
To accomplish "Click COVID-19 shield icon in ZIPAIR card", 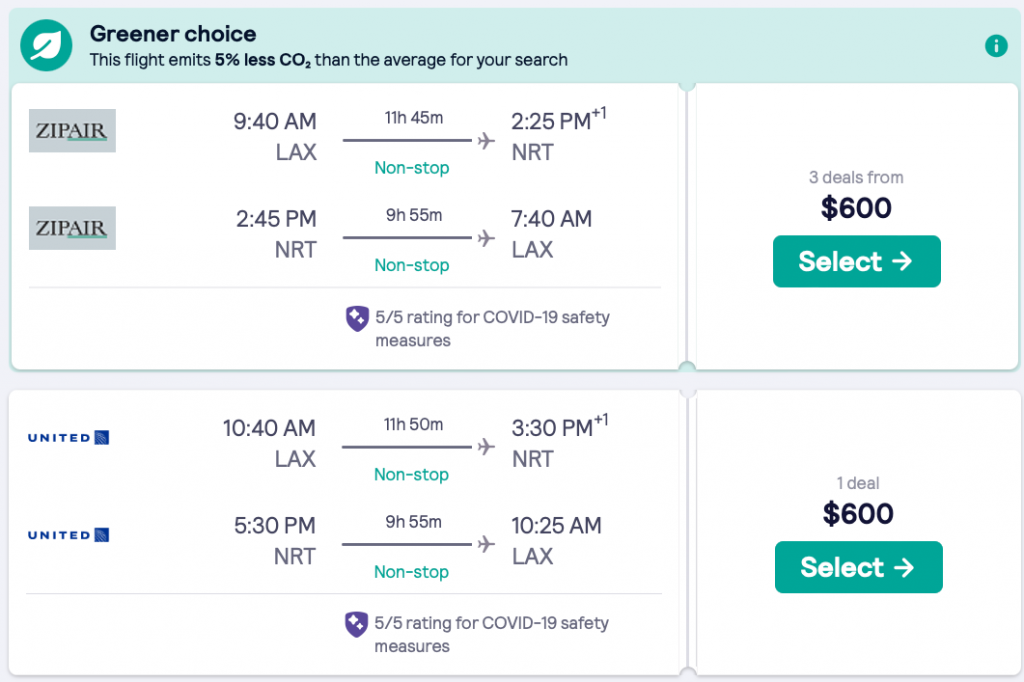I will tap(357, 319).
